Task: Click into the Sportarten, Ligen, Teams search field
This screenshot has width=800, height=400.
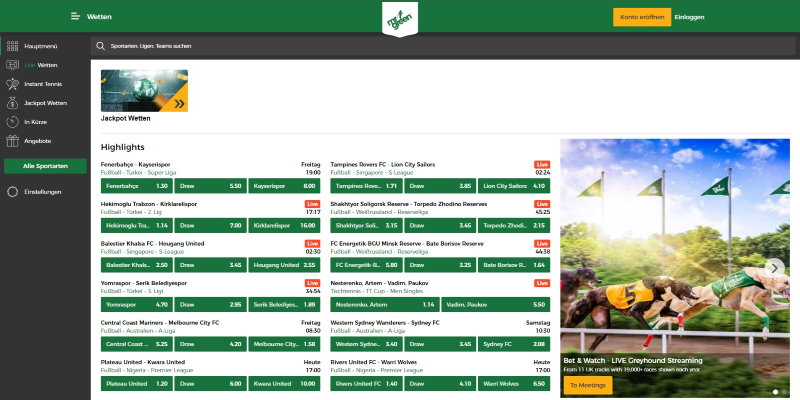Action: pos(445,46)
